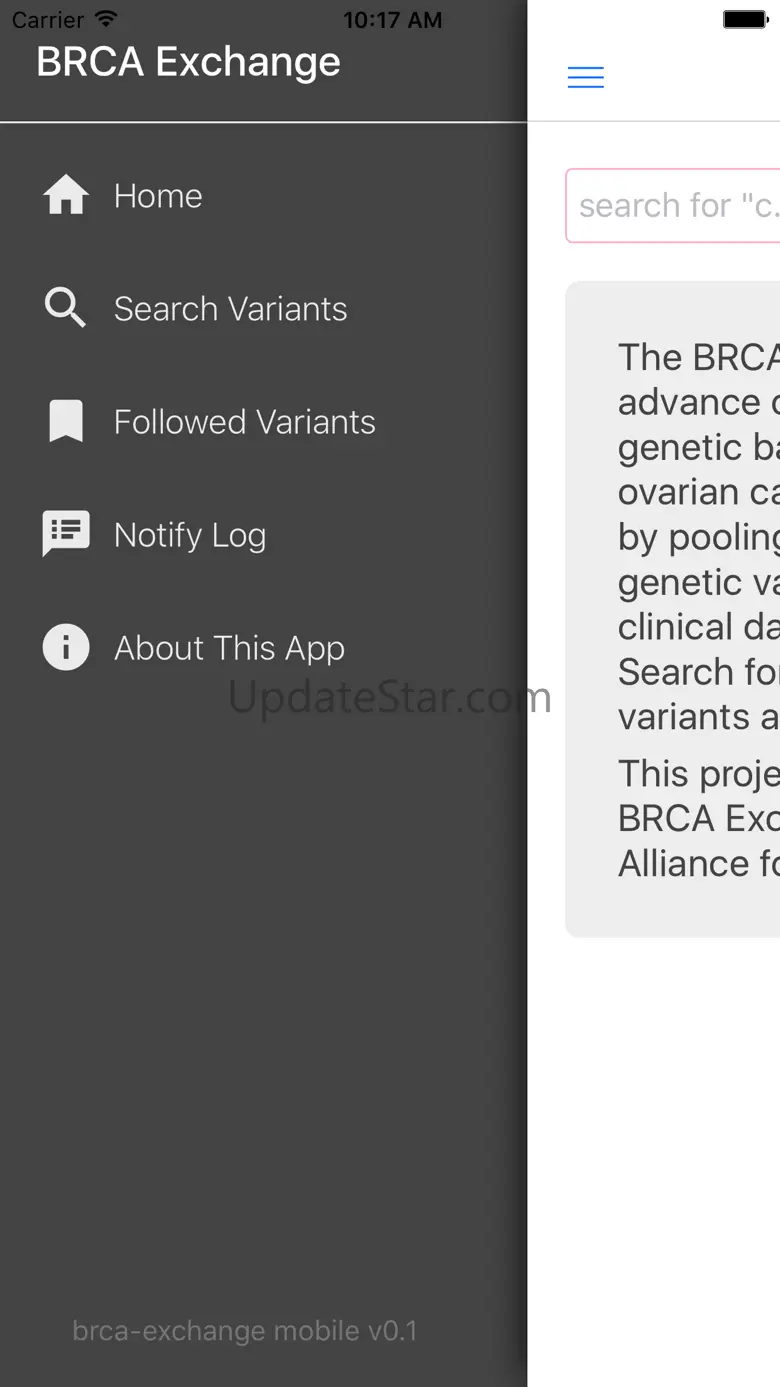Image resolution: width=780 pixels, height=1387 pixels.
Task: Tap the Wi-Fi icon in status bar
Action: [x=106, y=19]
